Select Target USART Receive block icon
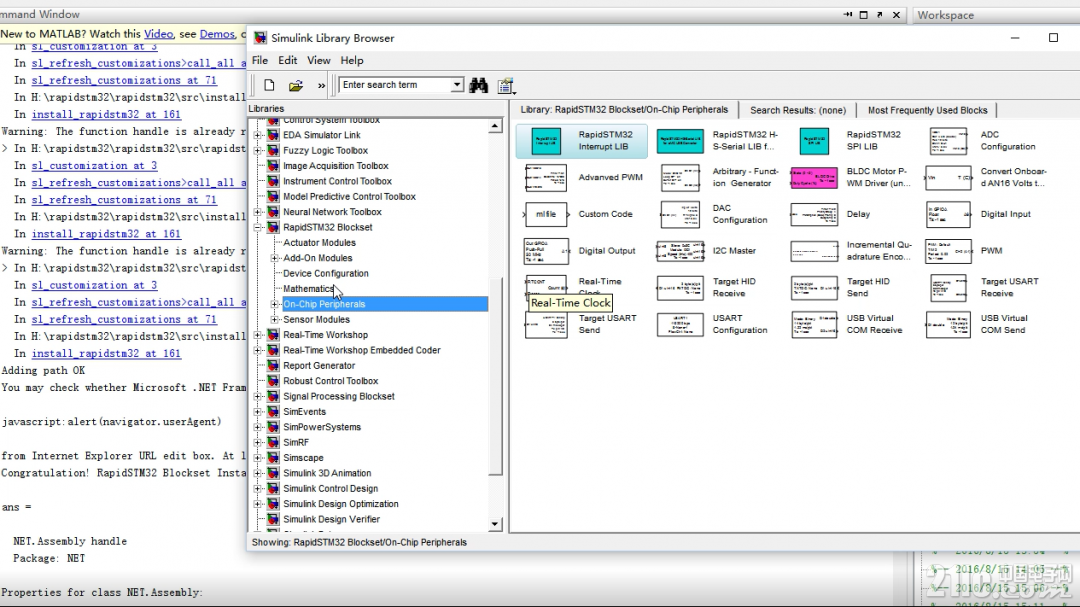 point(948,288)
